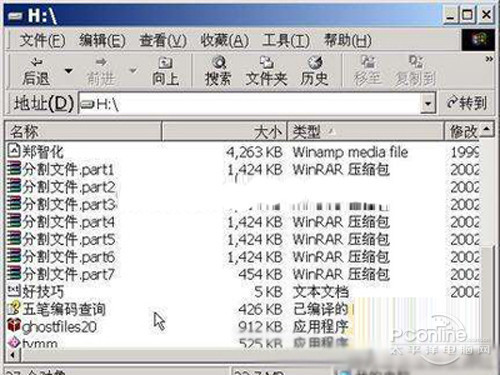
Task: Select the 分割文件.part3 archive icon
Action: click(x=14, y=203)
